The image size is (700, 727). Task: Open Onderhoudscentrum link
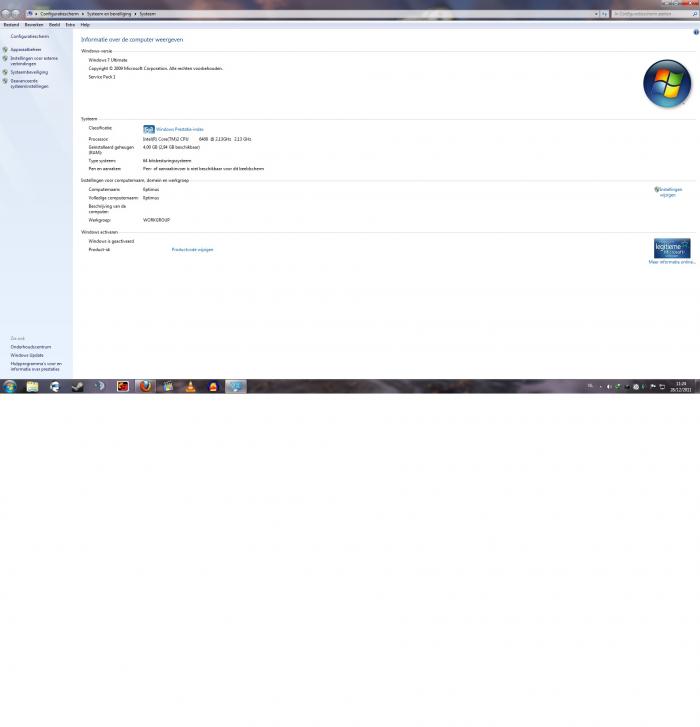click(x=31, y=347)
